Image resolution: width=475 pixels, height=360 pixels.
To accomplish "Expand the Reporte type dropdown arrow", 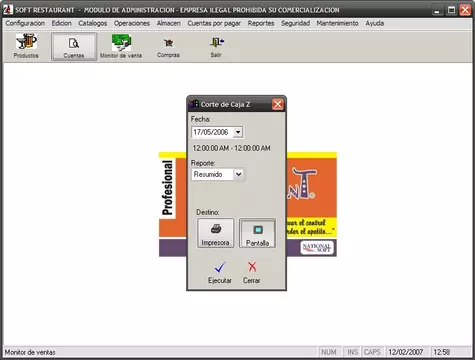I will (x=238, y=174).
